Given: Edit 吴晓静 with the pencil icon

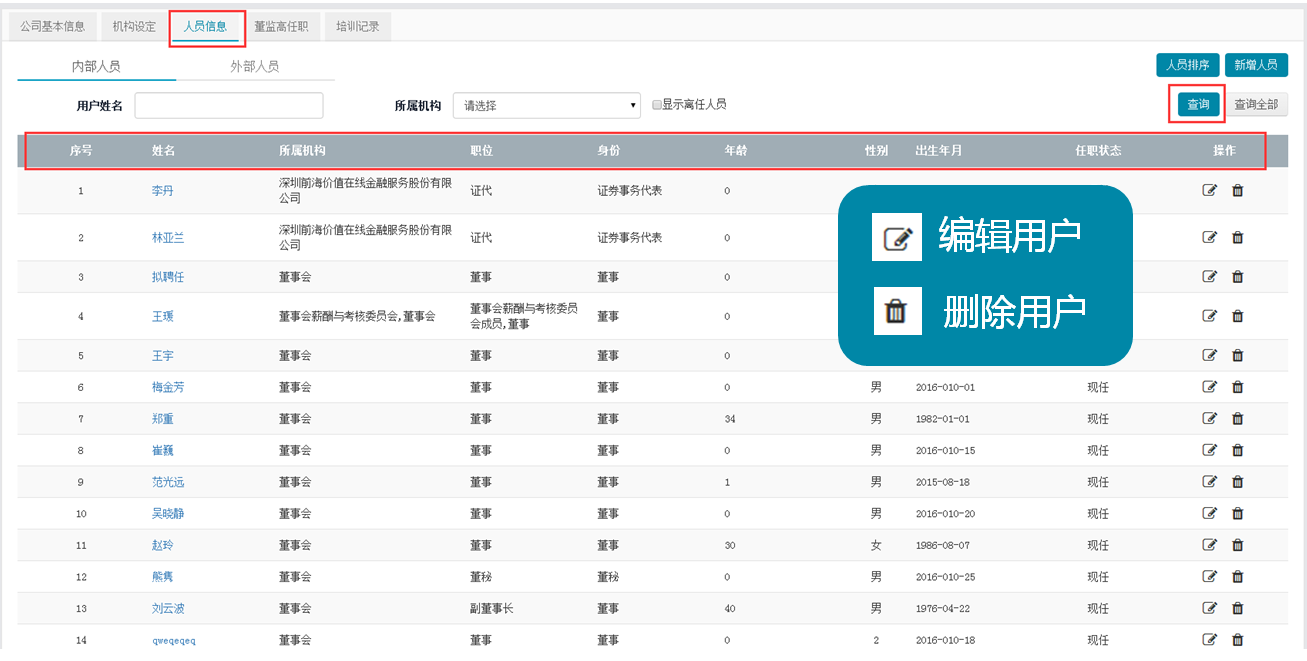Looking at the screenshot, I should (x=1209, y=513).
